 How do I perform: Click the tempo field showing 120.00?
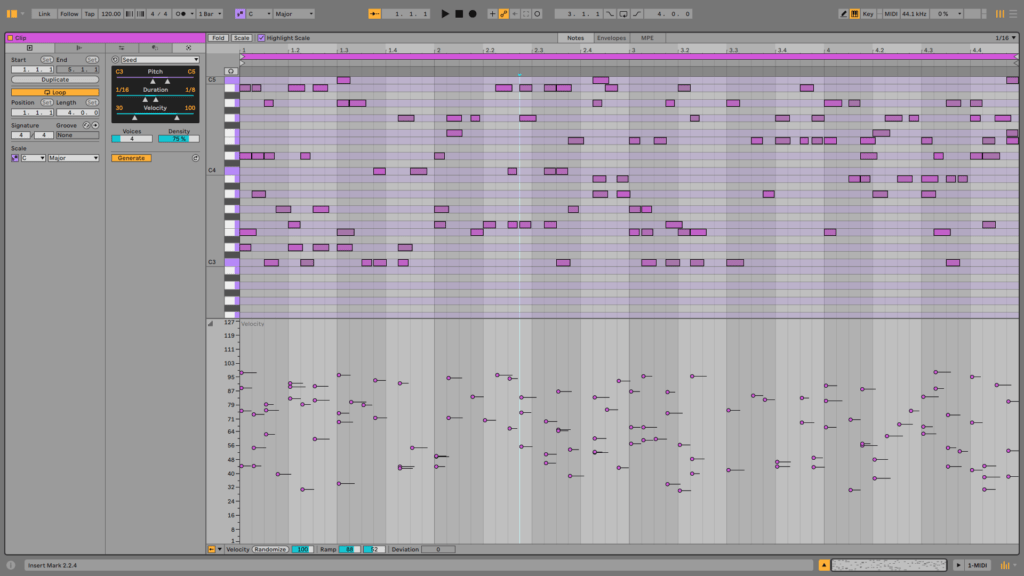pyautogui.click(x=110, y=13)
